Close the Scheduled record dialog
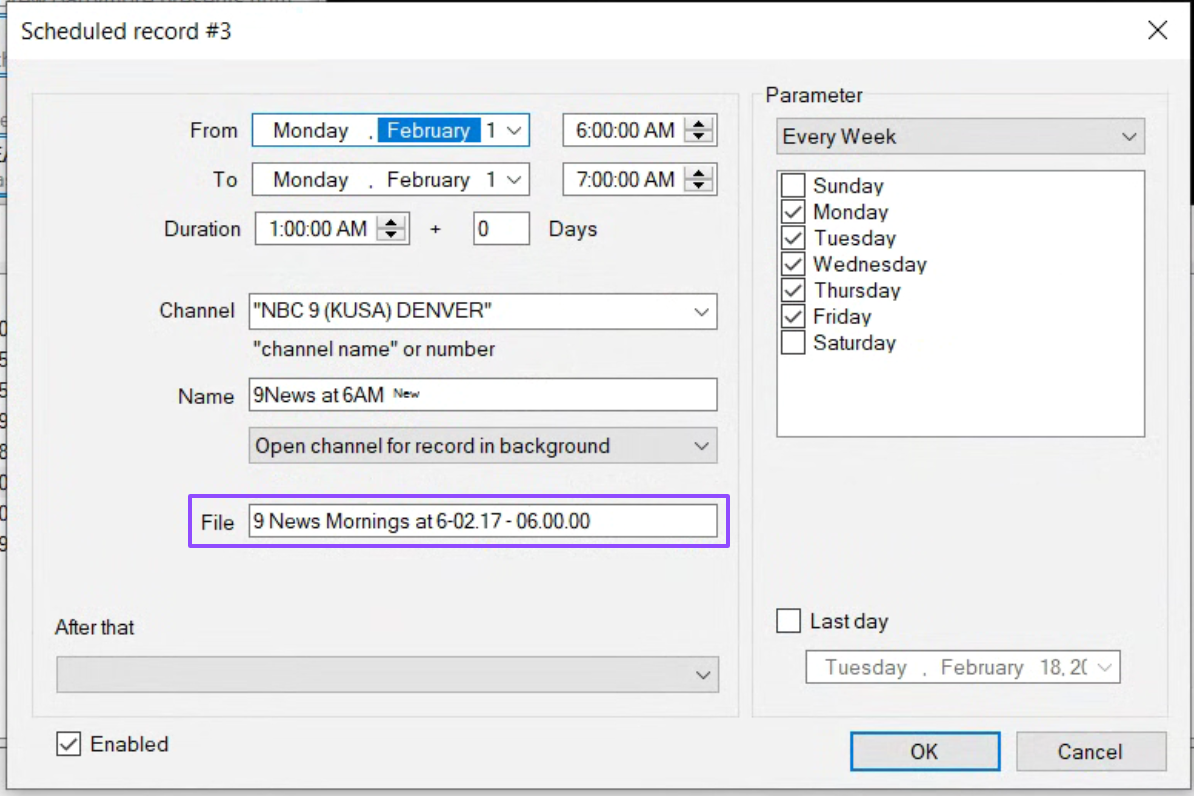This screenshot has width=1194, height=796. pos(1157,30)
